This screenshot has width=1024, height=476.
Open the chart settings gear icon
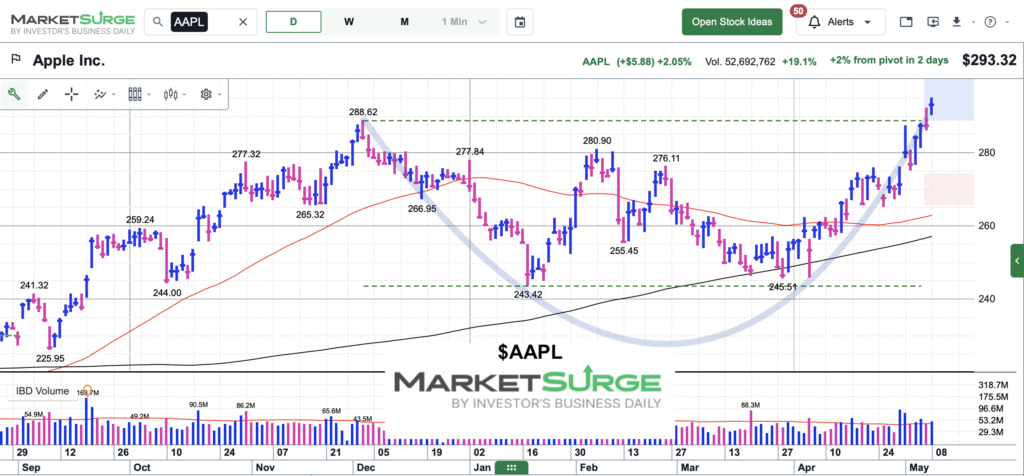coord(206,94)
